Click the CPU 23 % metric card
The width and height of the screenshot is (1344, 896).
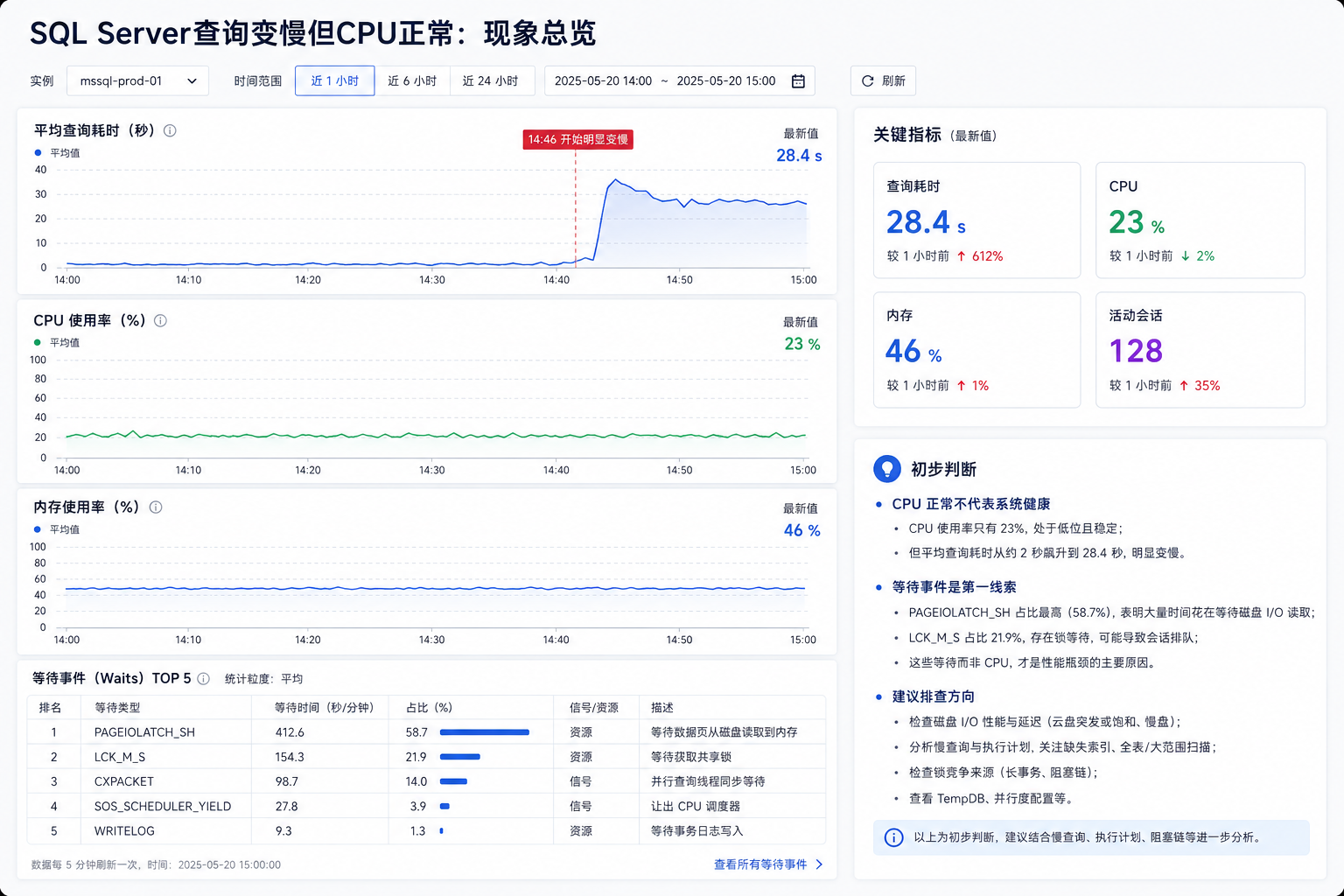(1200, 220)
